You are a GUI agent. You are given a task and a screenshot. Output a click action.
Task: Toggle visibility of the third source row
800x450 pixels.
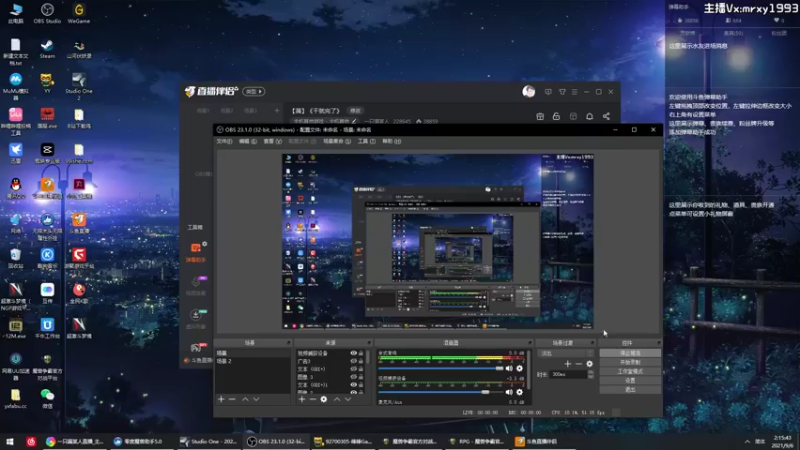pos(353,369)
